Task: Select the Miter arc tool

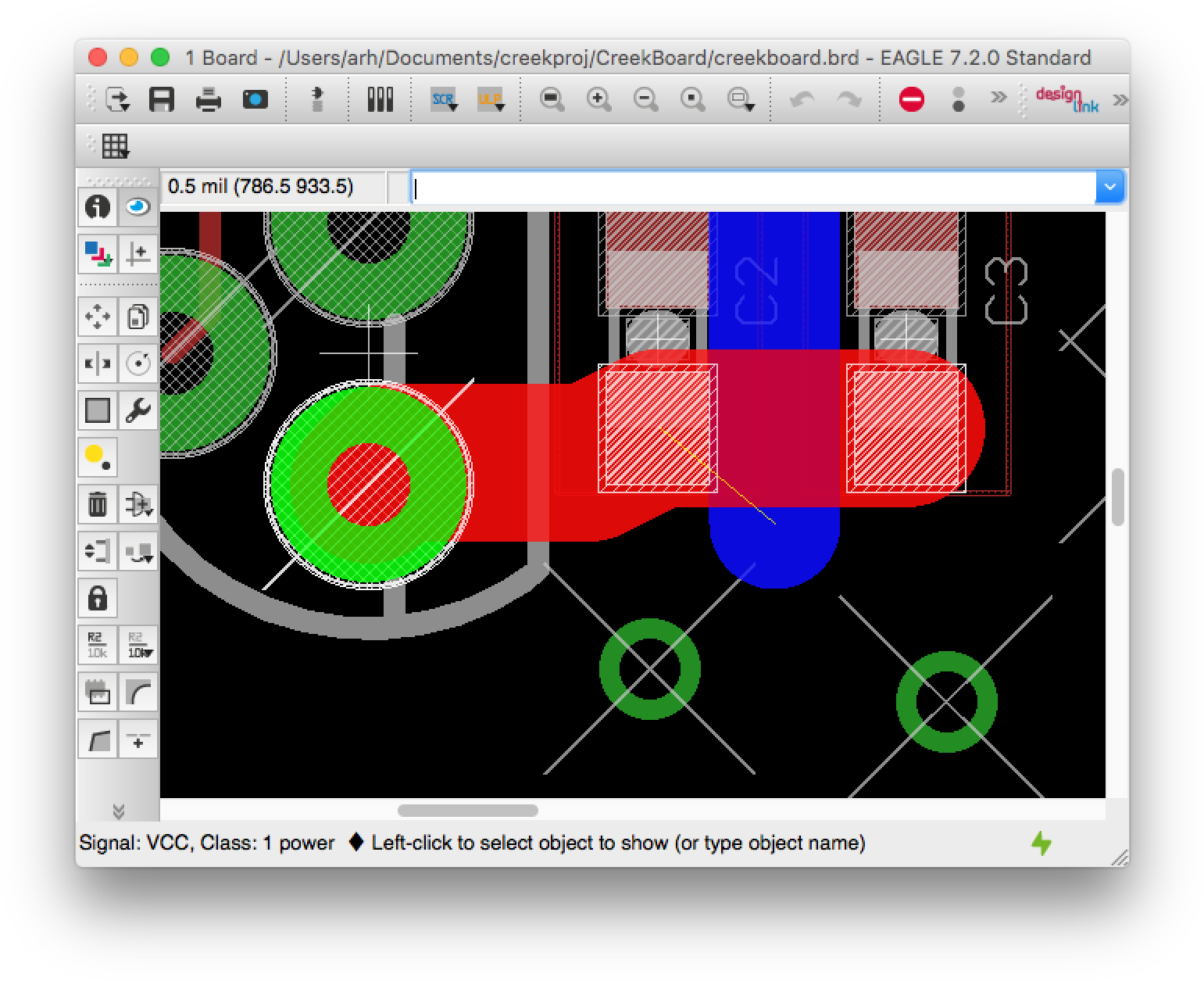Action: pyautogui.click(x=138, y=693)
